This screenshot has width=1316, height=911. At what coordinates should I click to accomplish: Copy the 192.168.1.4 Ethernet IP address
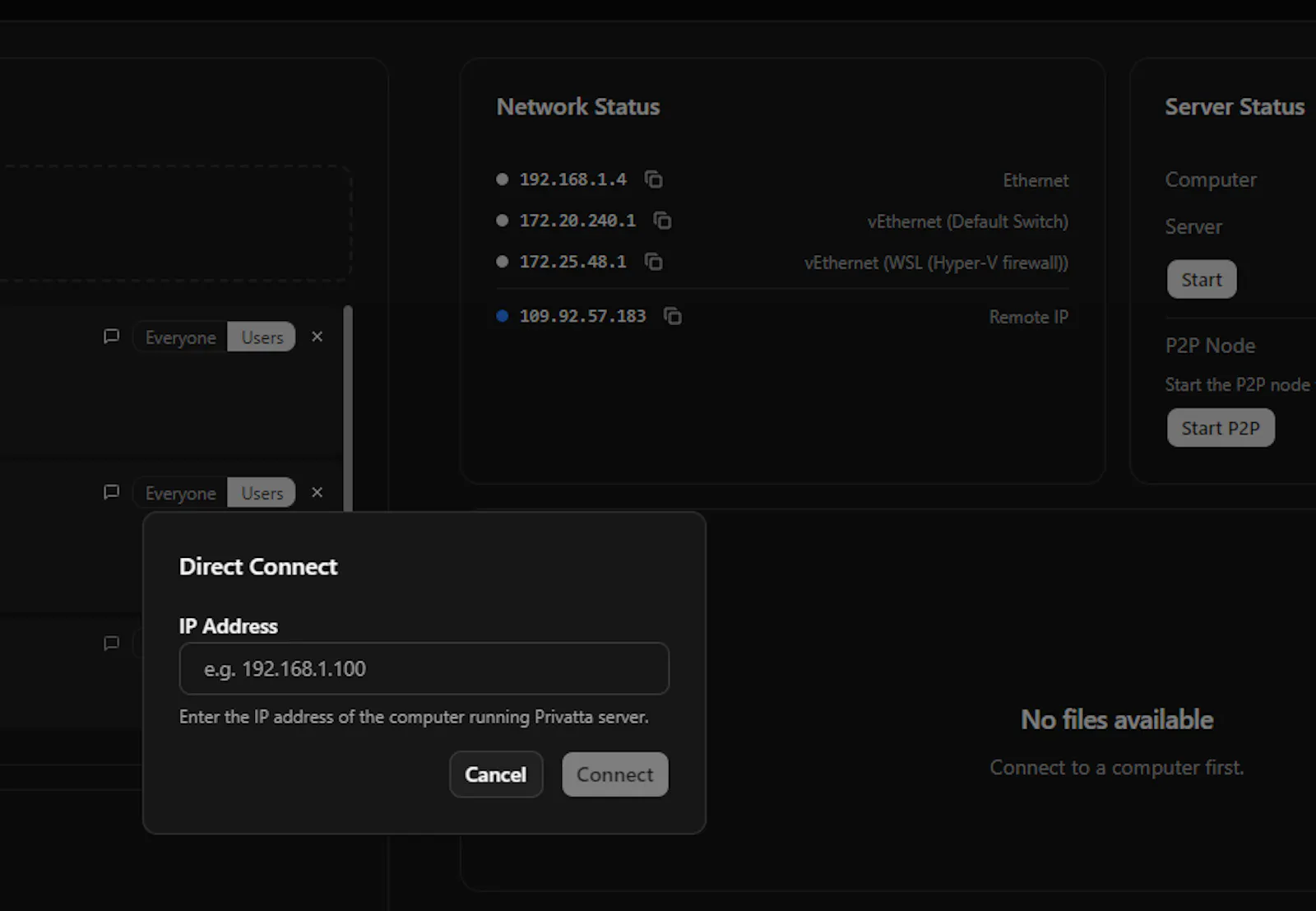pyautogui.click(x=654, y=179)
